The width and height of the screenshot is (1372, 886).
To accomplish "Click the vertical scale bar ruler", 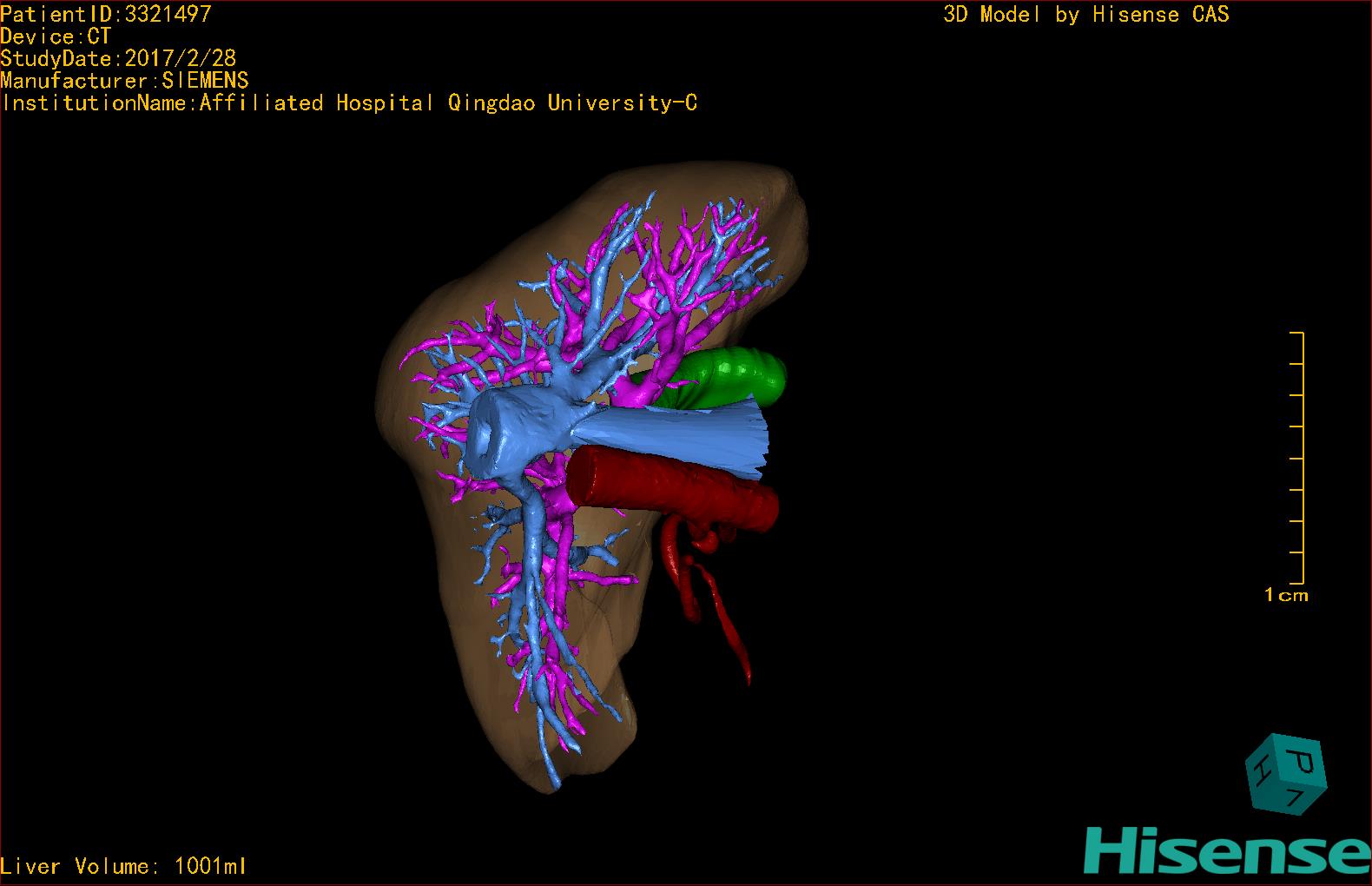I will pos(1297,458).
